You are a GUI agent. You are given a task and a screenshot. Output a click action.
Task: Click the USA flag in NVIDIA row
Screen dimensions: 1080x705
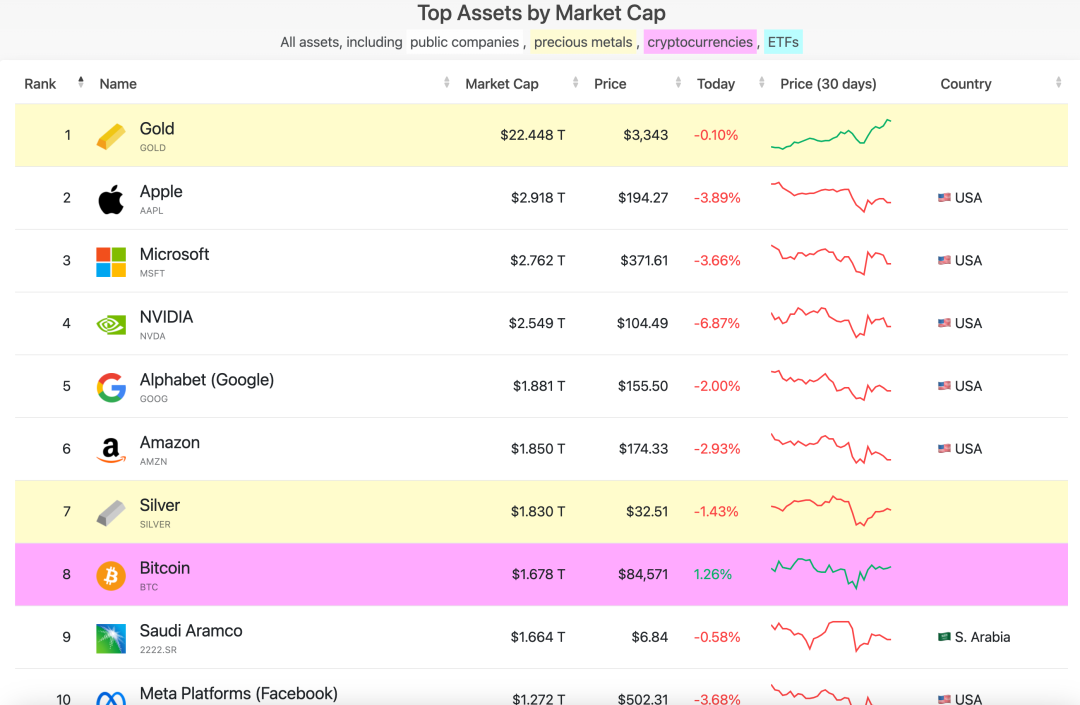(944, 323)
